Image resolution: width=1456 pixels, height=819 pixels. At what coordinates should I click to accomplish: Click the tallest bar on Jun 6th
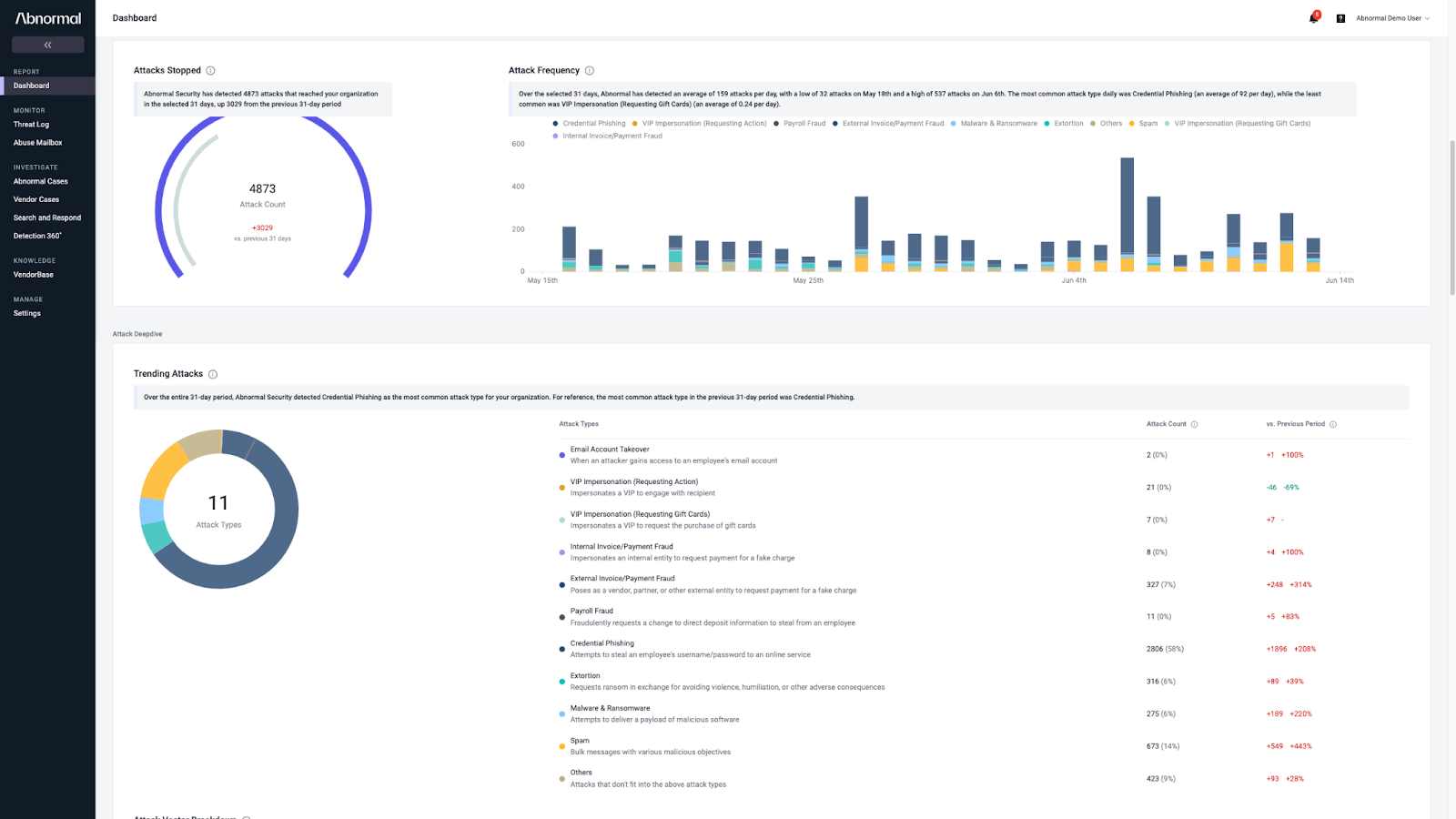tap(1127, 215)
